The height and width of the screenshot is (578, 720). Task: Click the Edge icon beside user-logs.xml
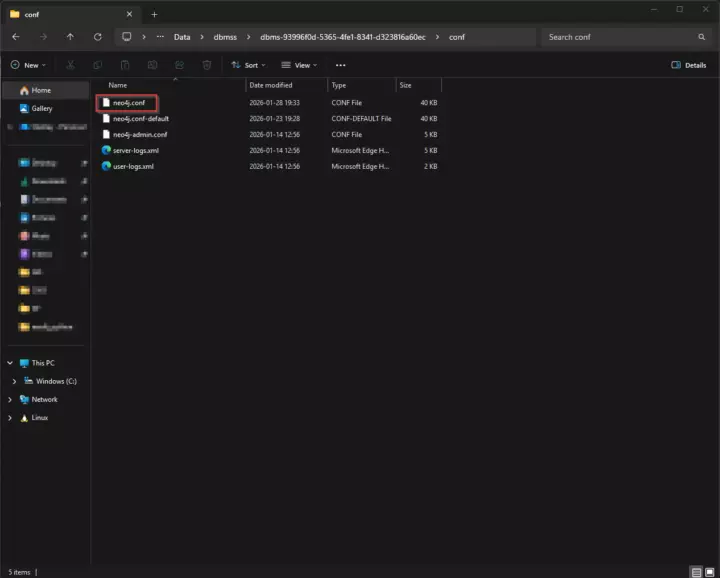tap(106, 166)
